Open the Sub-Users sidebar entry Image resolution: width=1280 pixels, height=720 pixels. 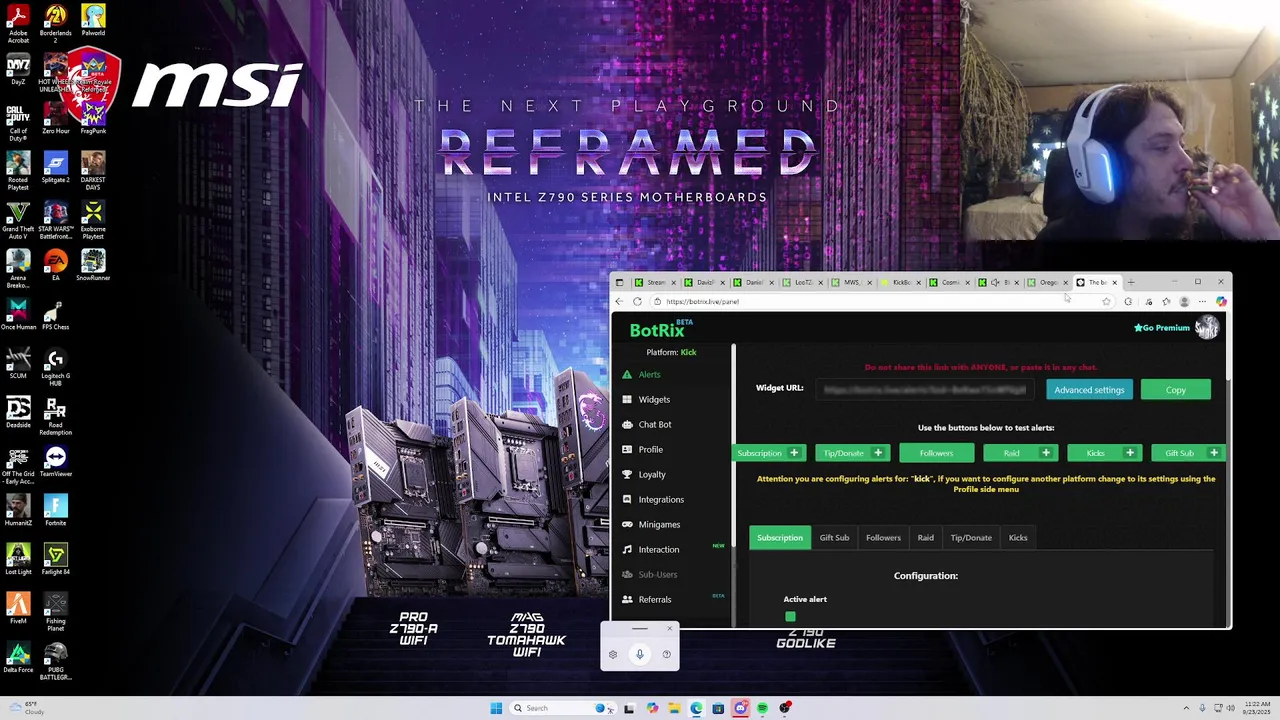657,574
